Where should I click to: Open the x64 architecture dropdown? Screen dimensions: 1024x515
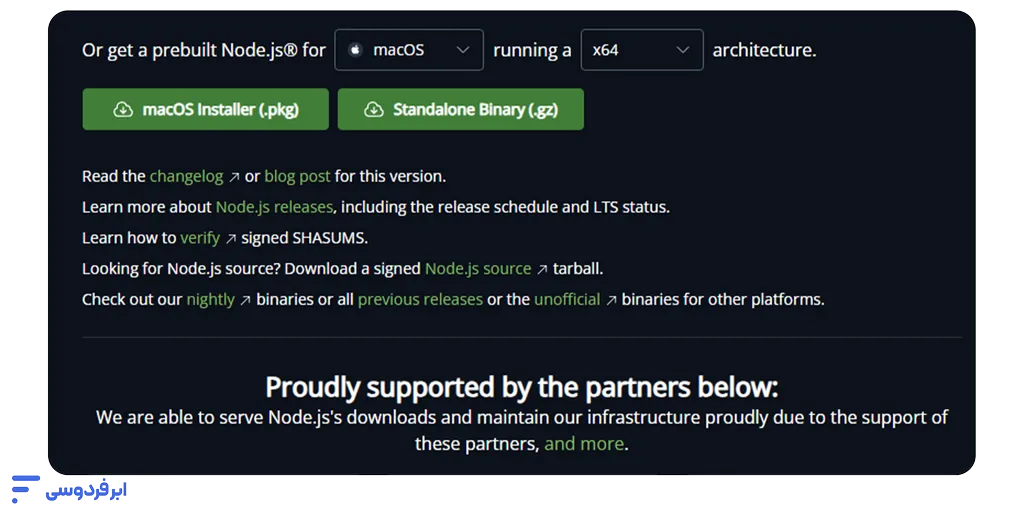click(642, 50)
